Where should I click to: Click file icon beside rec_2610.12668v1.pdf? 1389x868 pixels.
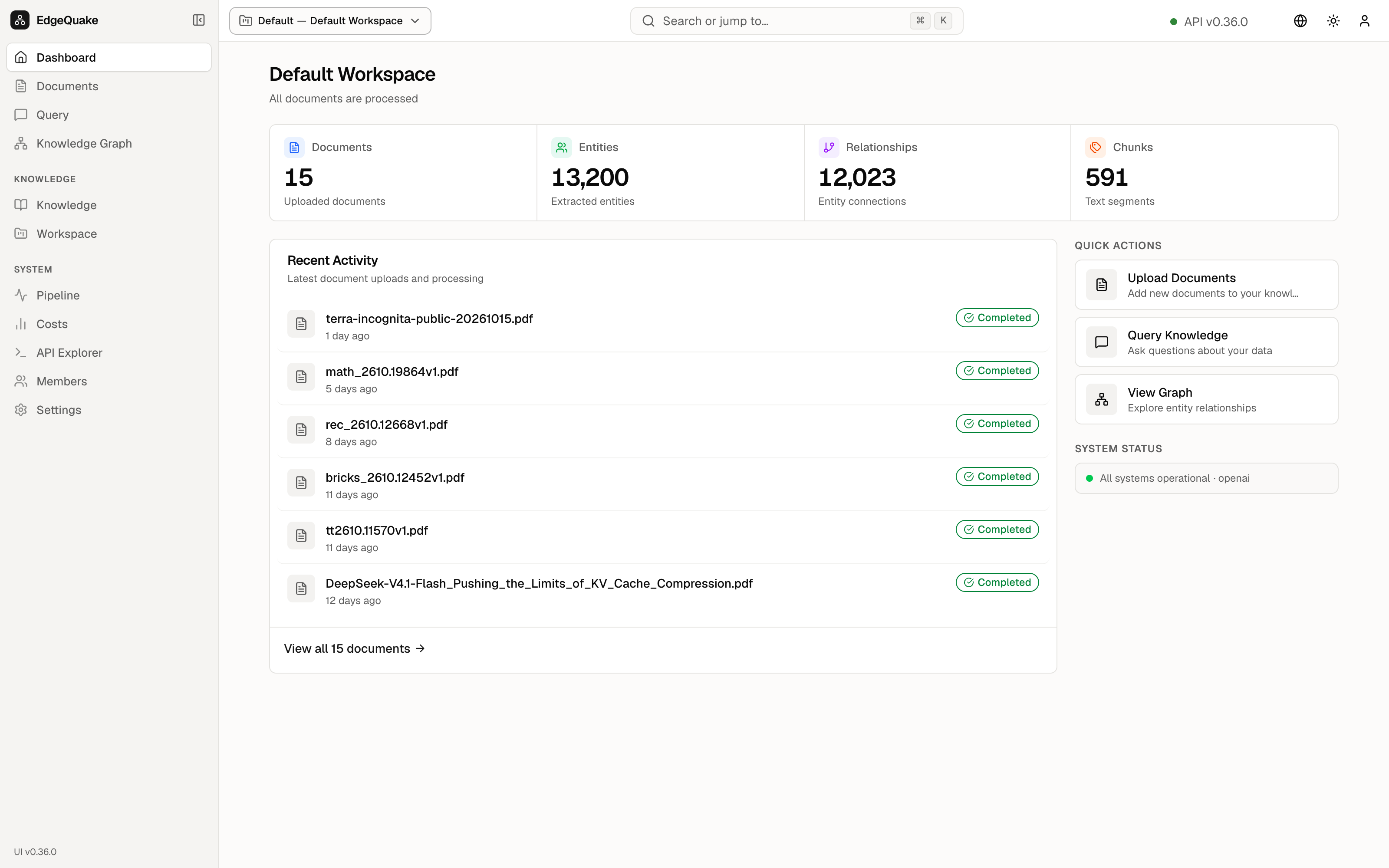pyautogui.click(x=301, y=430)
